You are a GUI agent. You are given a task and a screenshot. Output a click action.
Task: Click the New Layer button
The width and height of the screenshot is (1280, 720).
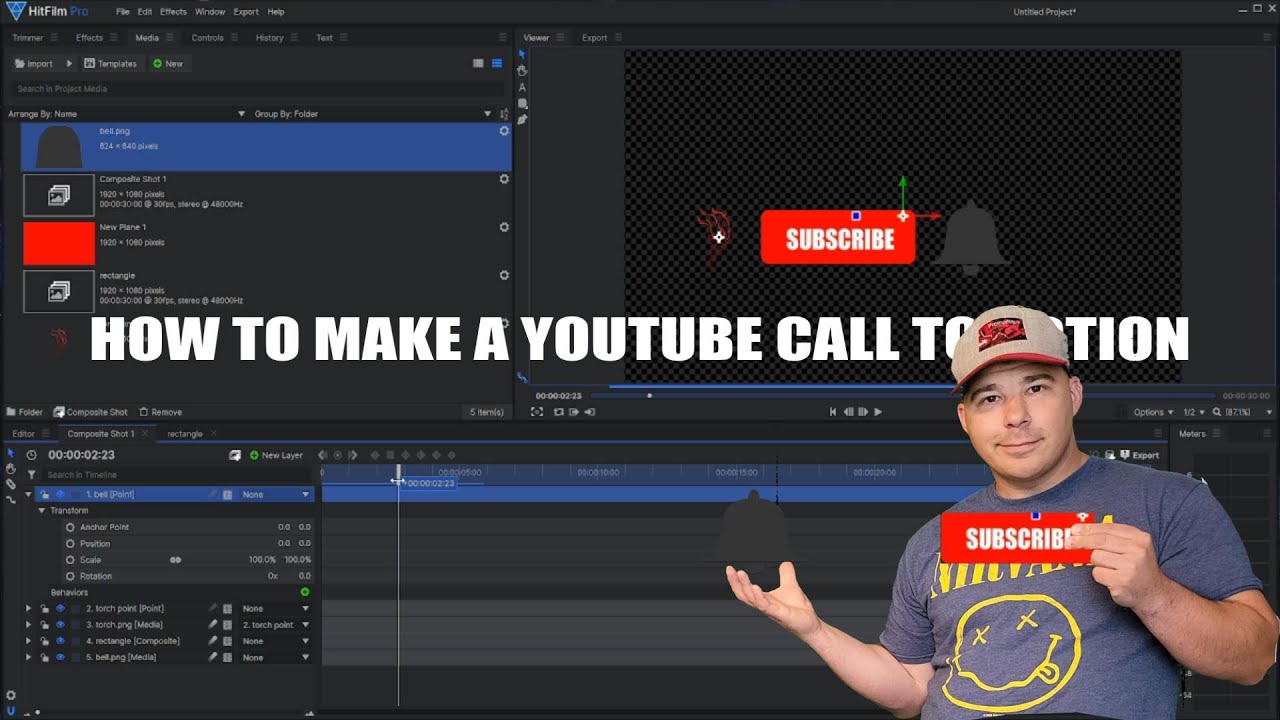[x=276, y=455]
